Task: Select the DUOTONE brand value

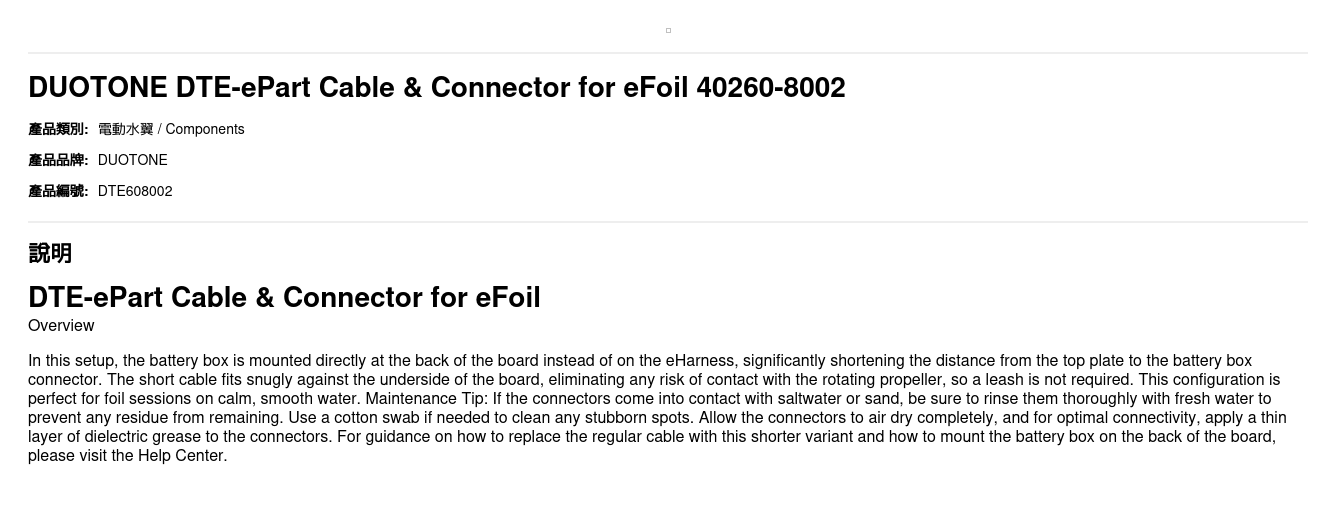Action: 133,160
